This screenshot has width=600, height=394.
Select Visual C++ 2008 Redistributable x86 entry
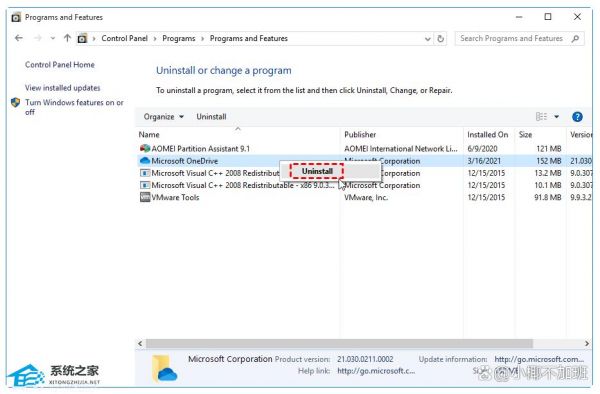point(243,185)
